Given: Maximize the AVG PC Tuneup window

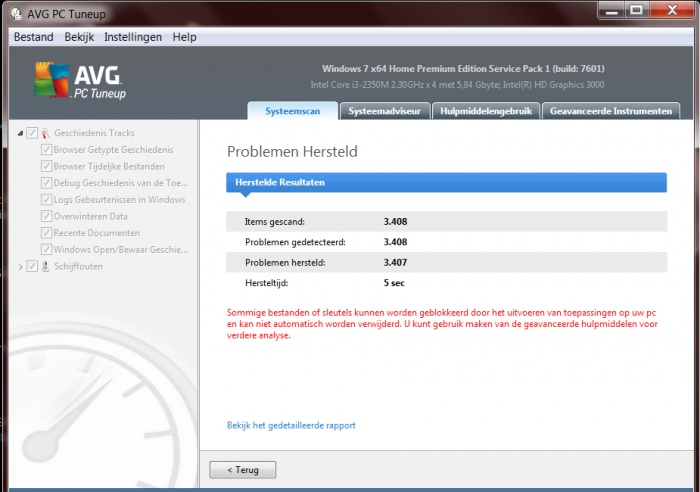Looking at the screenshot, I should (637, 10).
